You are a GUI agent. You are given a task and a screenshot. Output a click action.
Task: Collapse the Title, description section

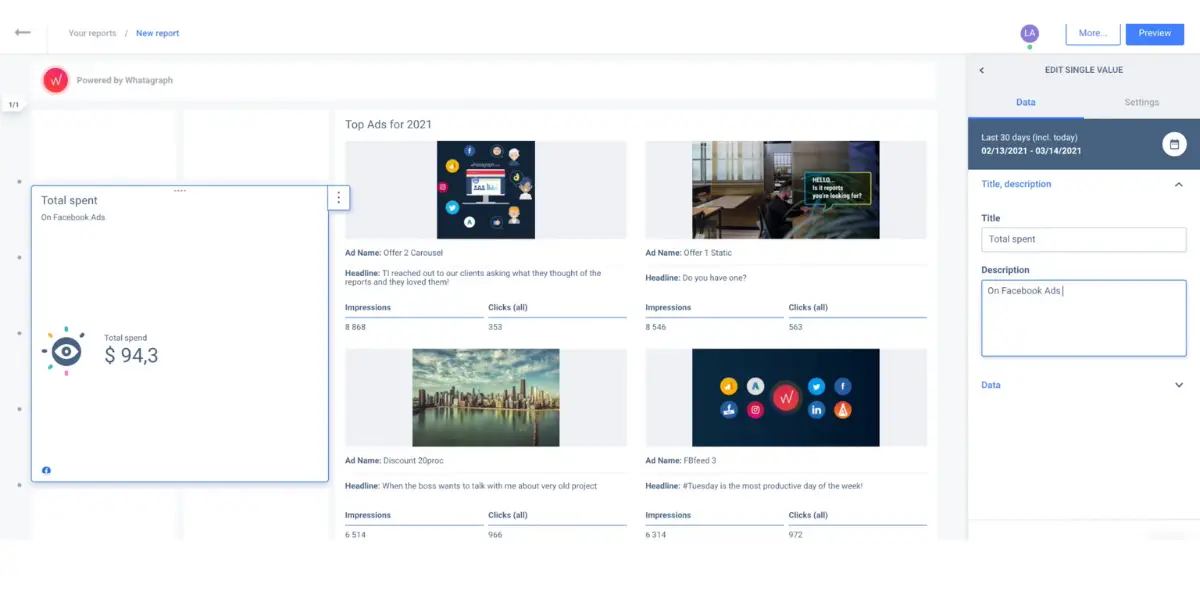pos(1179,184)
